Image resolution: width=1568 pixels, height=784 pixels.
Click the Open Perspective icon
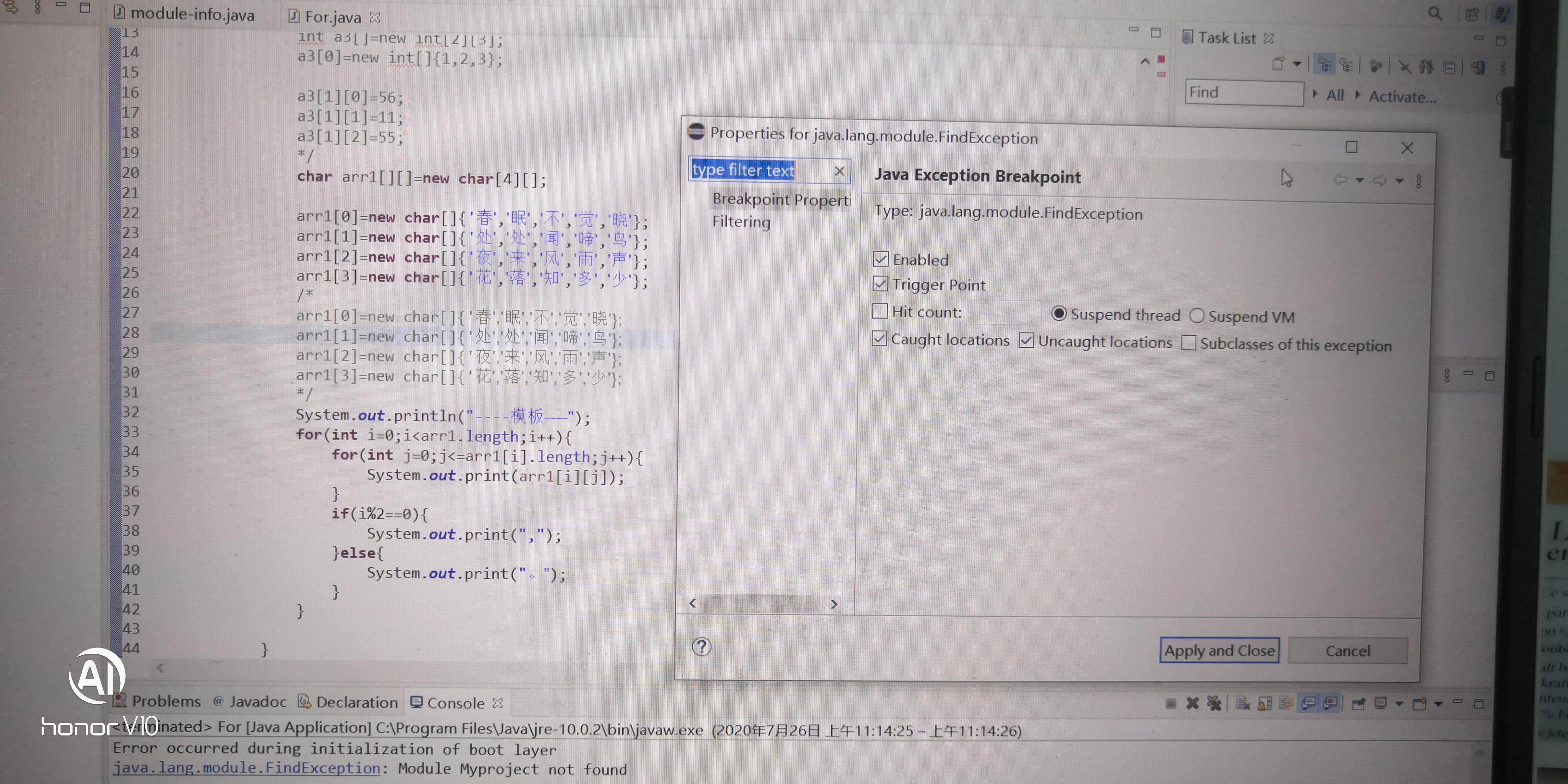coord(1471,14)
